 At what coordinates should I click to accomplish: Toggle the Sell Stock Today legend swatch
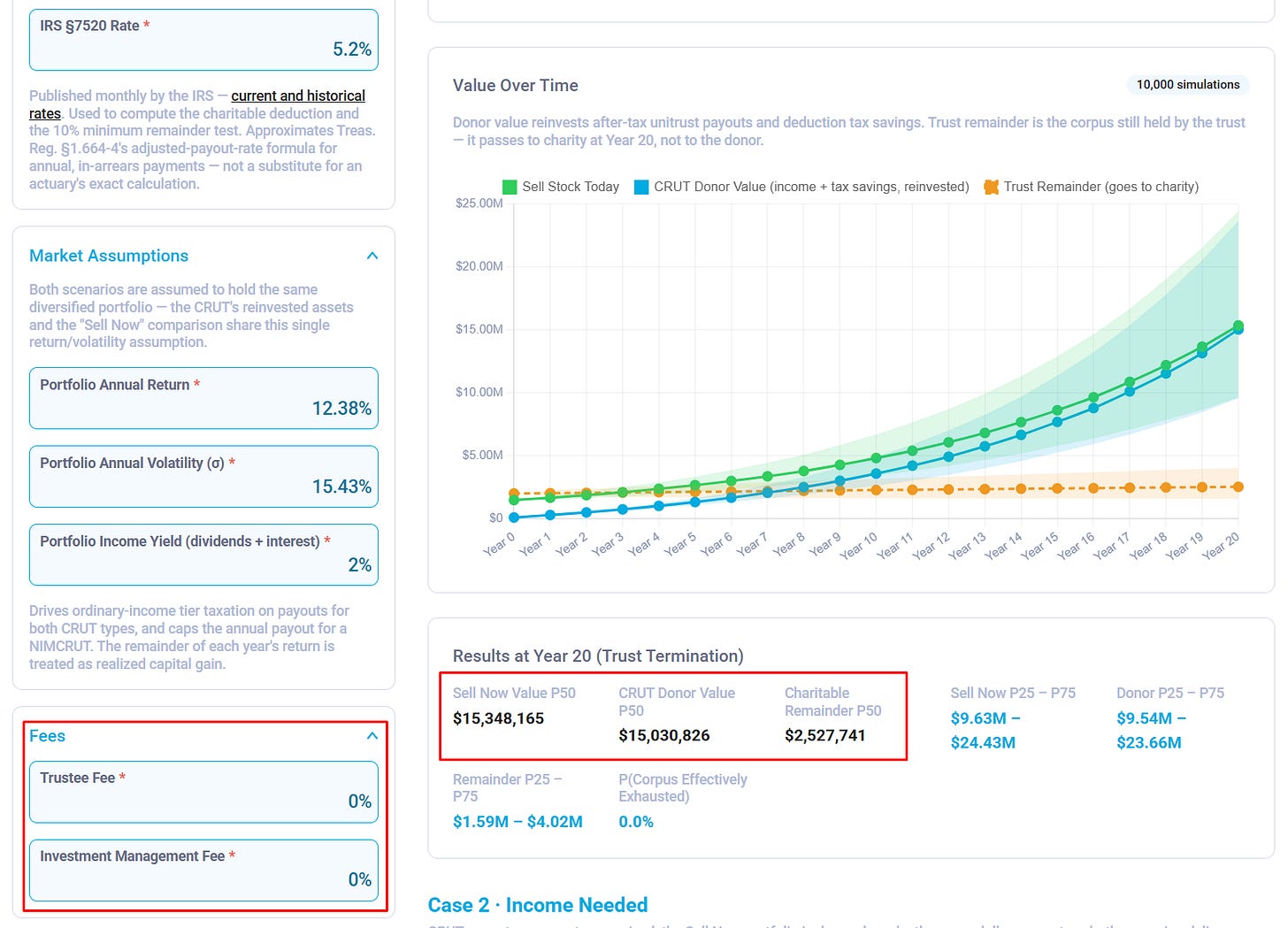tap(510, 187)
